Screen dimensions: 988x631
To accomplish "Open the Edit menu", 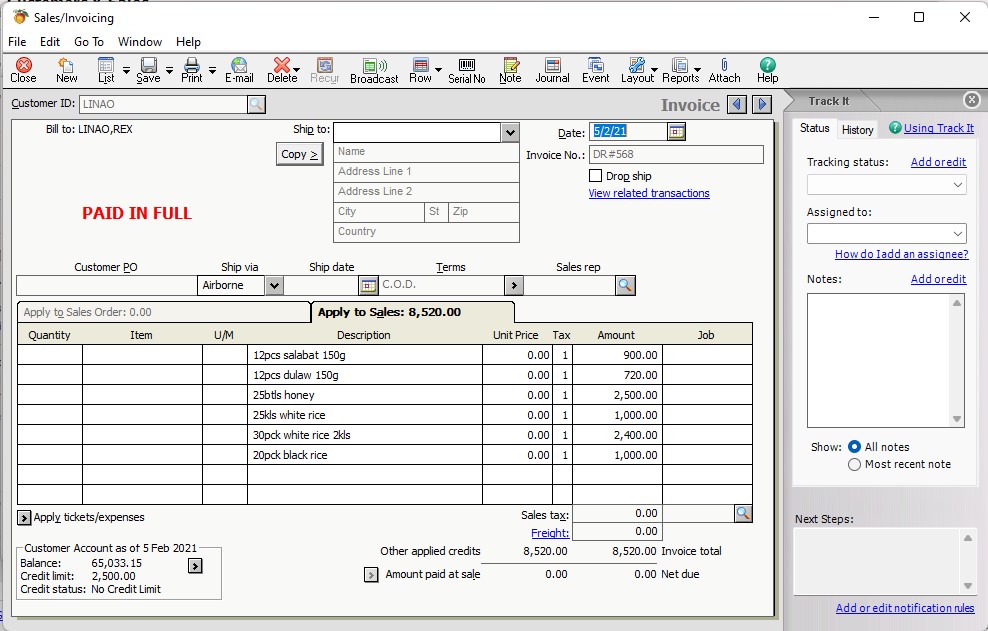I will [x=50, y=42].
